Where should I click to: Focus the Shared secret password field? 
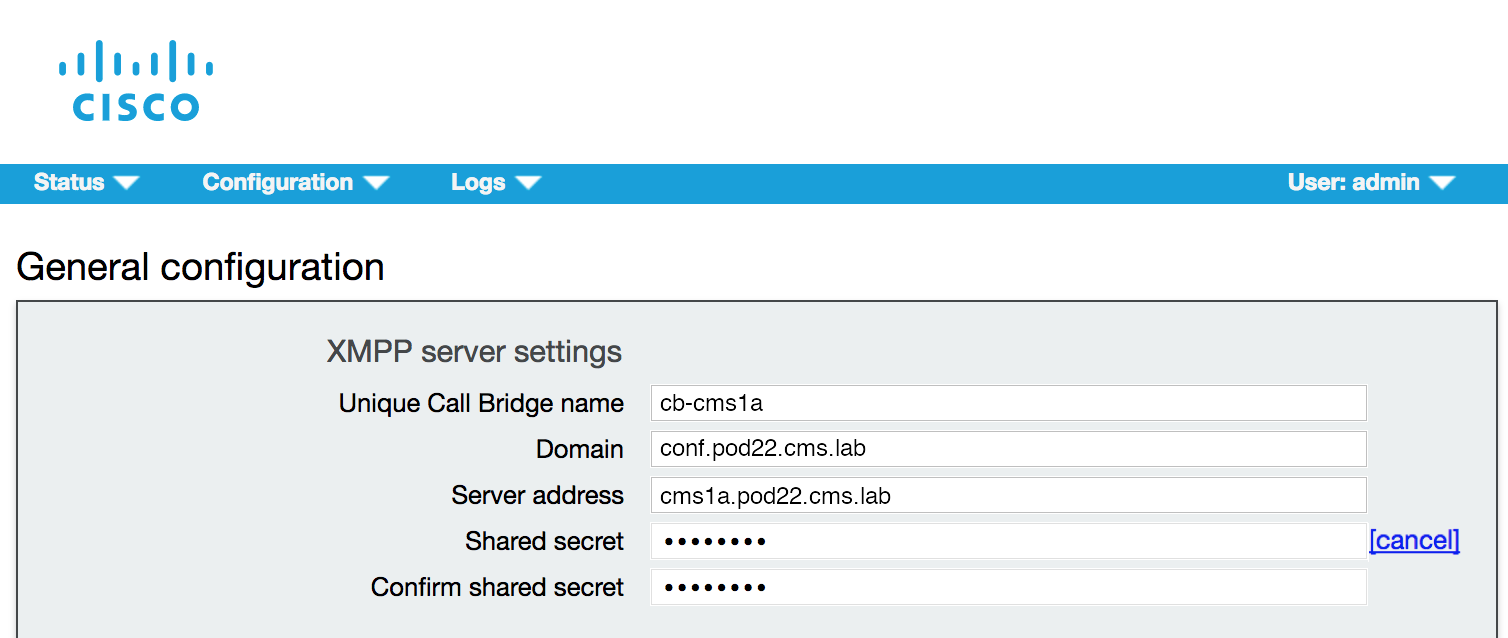(1008, 541)
